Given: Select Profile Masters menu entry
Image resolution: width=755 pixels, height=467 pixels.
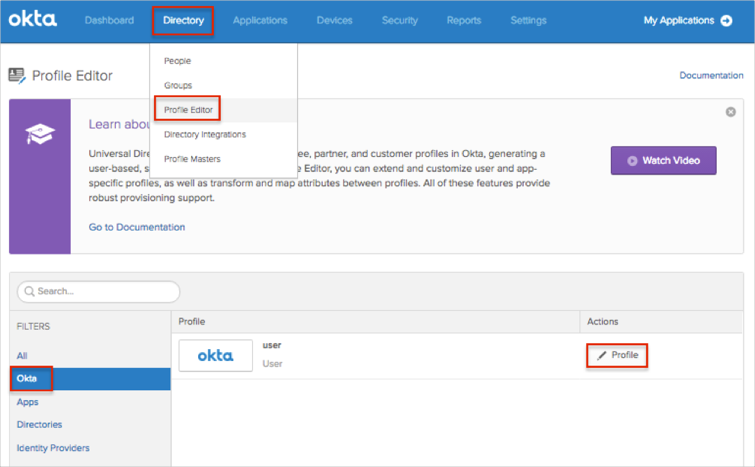Looking at the screenshot, I should (x=192, y=159).
